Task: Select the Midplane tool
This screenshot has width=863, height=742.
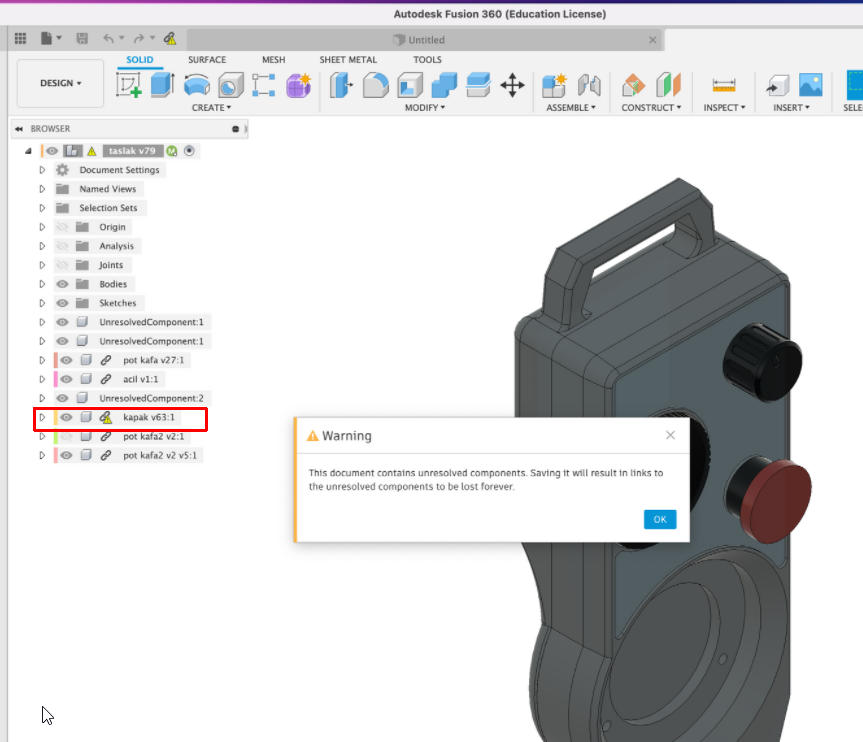Action: point(668,85)
